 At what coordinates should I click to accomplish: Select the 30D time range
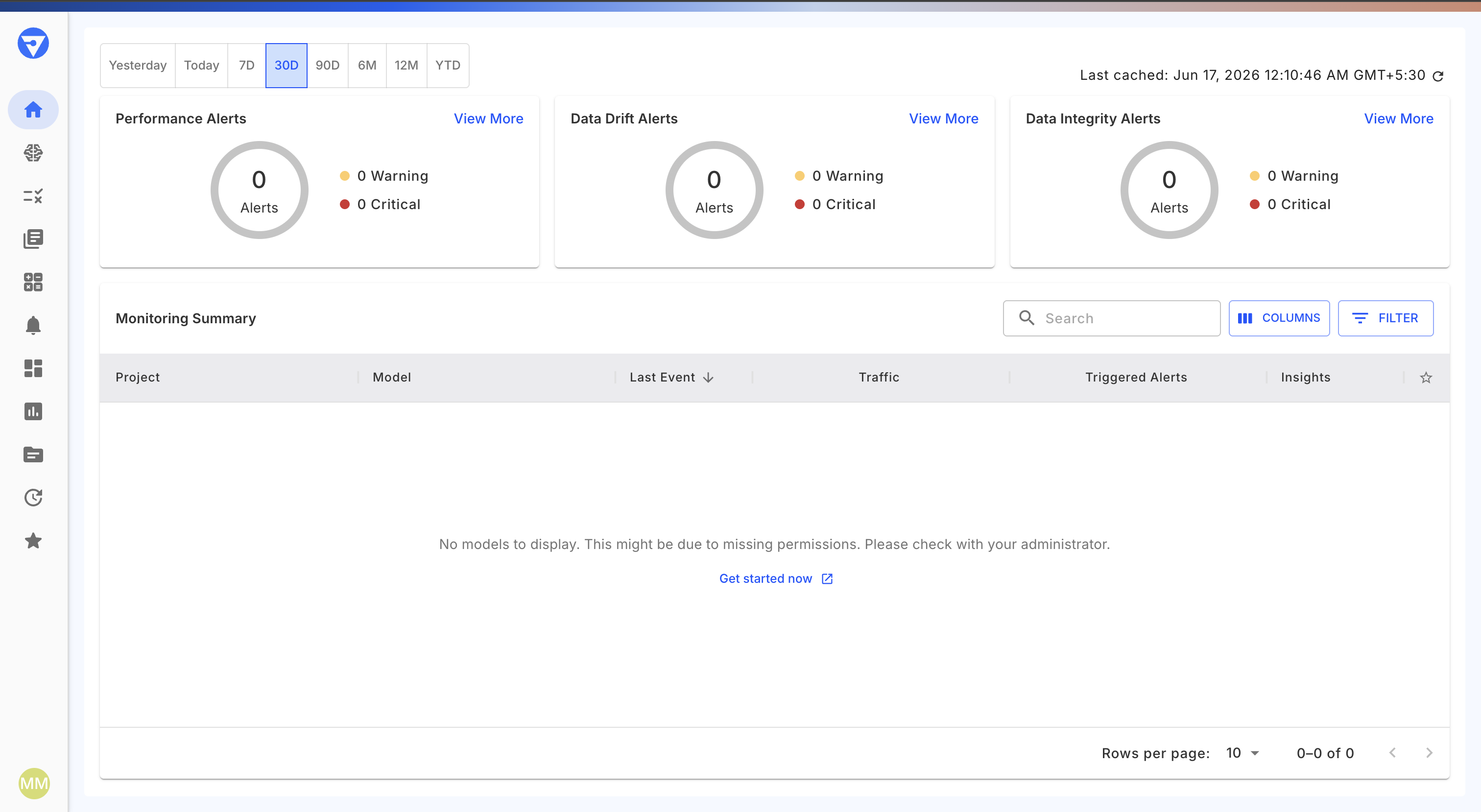tap(287, 65)
